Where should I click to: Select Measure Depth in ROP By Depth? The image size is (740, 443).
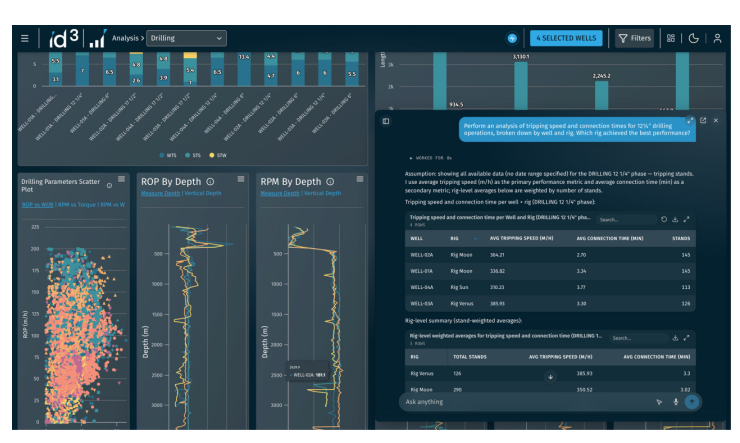(160, 193)
